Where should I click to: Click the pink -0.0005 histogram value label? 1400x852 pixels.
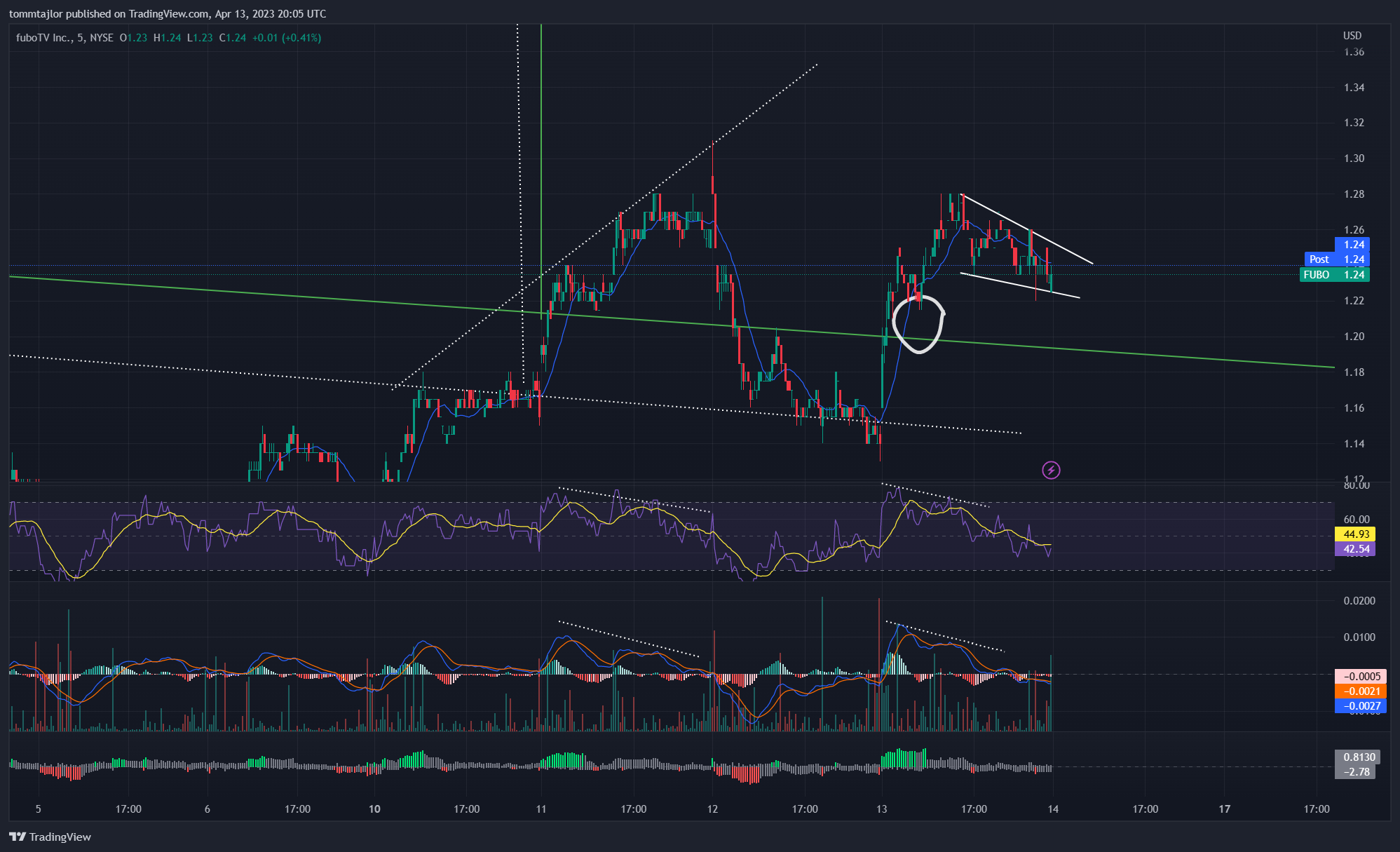[1361, 677]
